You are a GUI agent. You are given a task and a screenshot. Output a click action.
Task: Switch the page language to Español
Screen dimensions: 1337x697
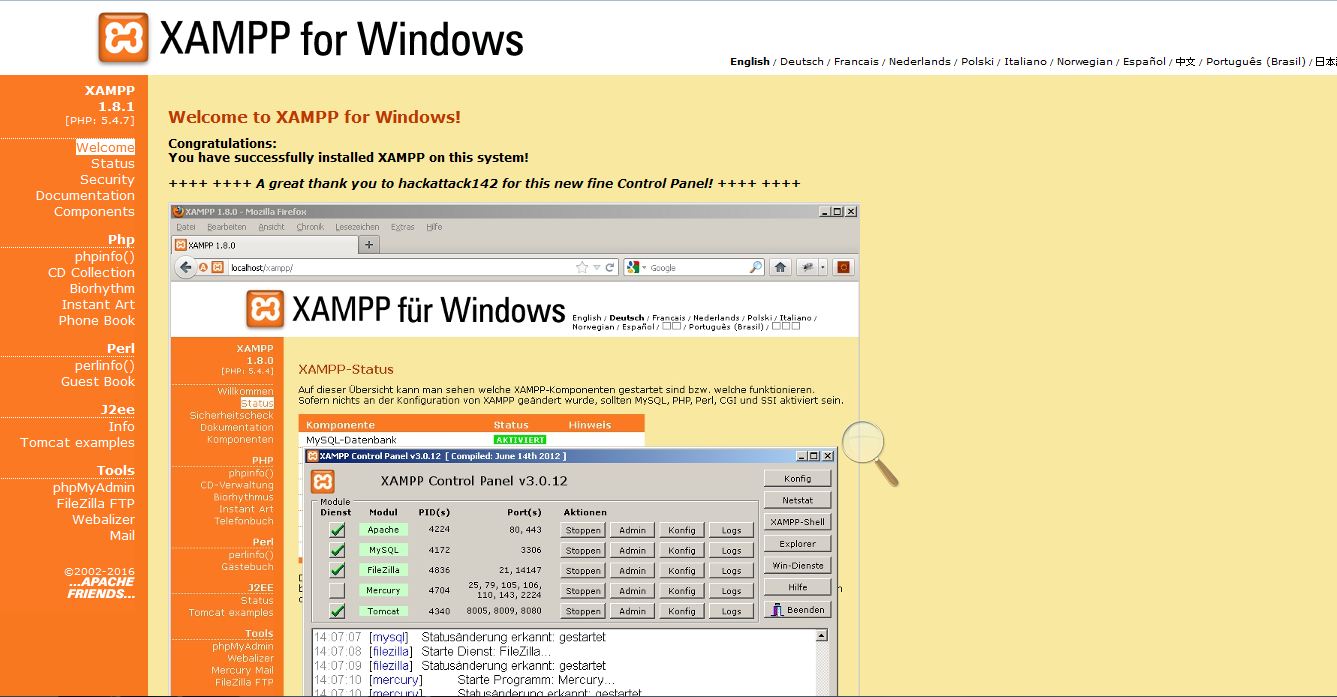click(1144, 61)
